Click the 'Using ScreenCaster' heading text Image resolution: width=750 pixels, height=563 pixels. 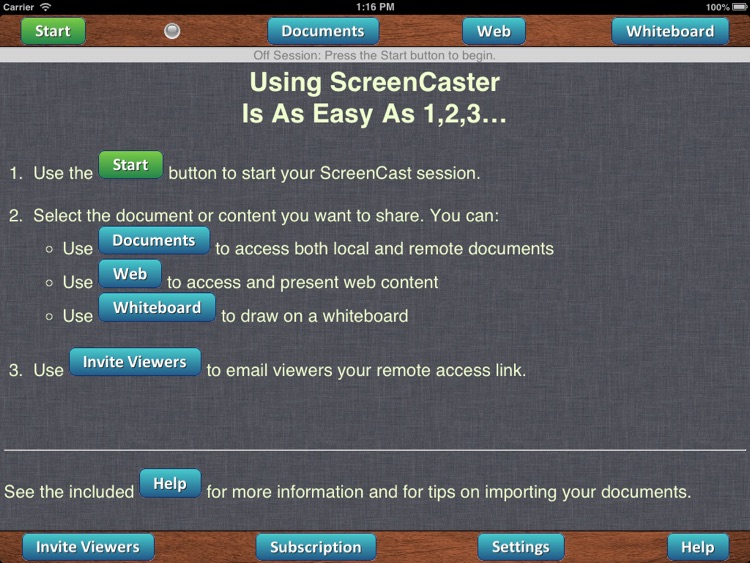pos(375,82)
